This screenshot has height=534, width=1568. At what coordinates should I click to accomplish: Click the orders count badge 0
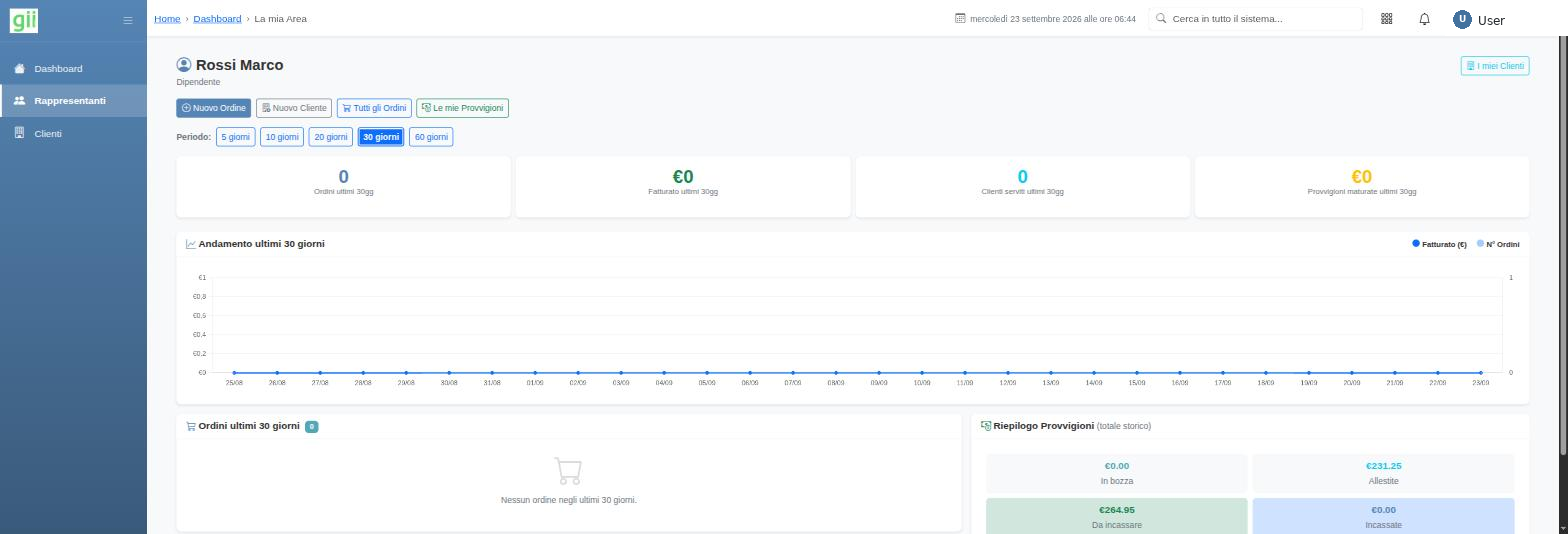(312, 426)
